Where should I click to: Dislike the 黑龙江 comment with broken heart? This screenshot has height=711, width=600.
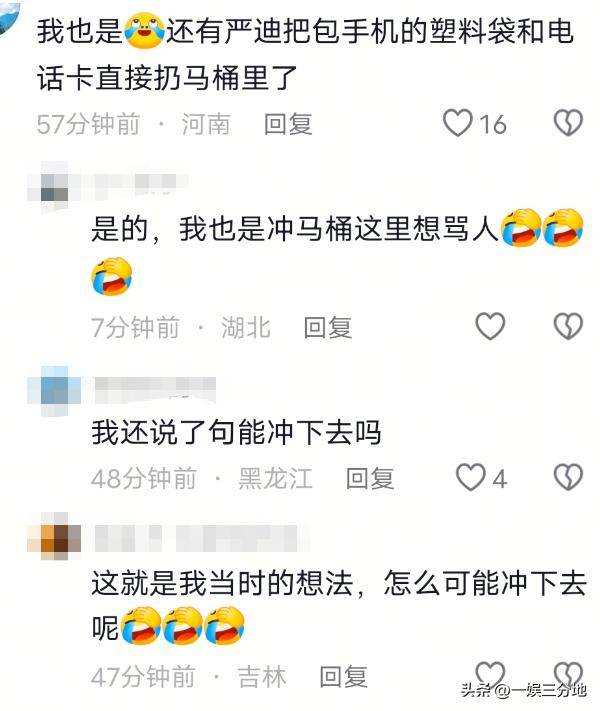568,477
